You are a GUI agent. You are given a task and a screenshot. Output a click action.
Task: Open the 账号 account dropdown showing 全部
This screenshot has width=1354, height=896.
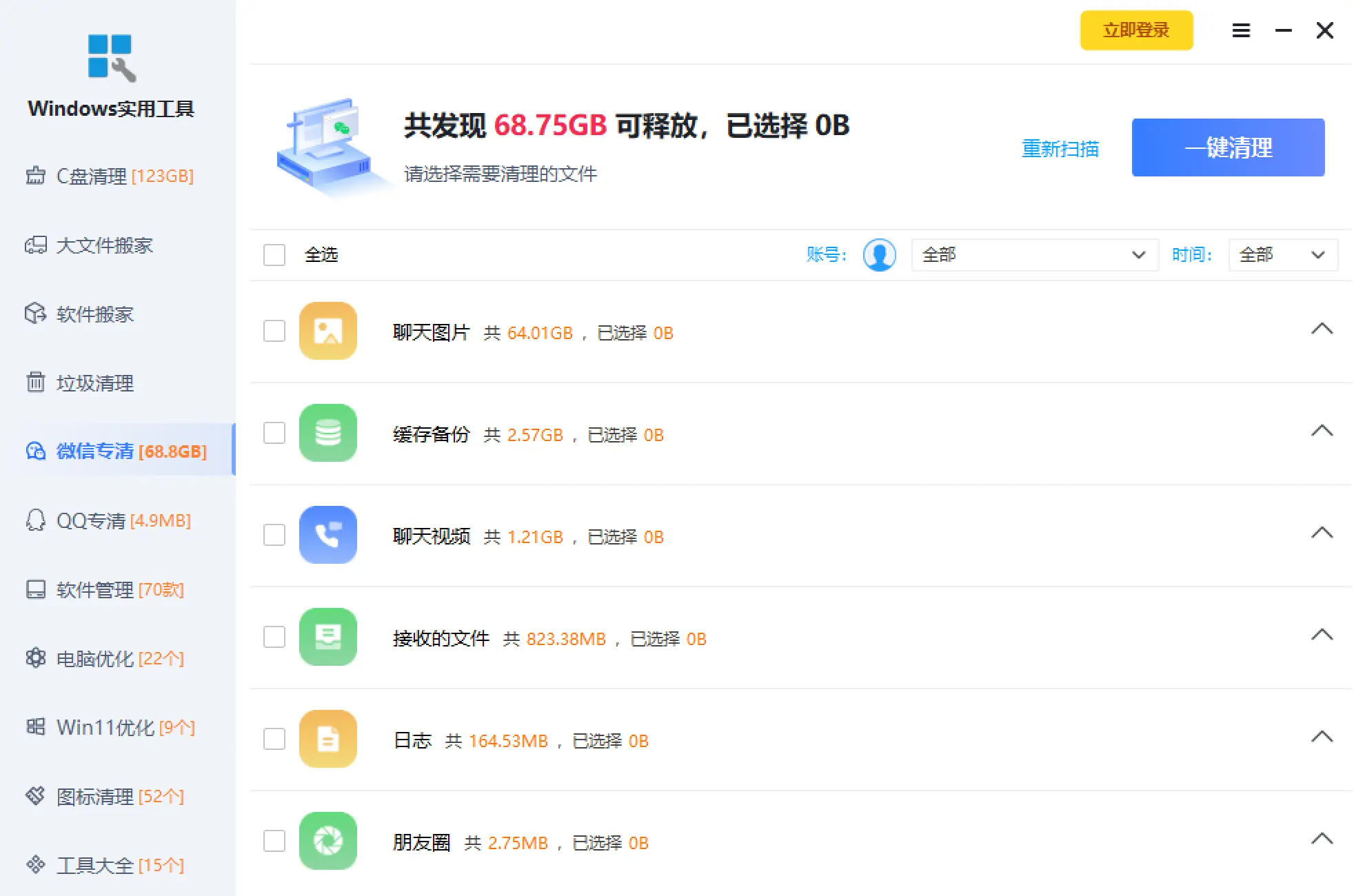(1034, 255)
